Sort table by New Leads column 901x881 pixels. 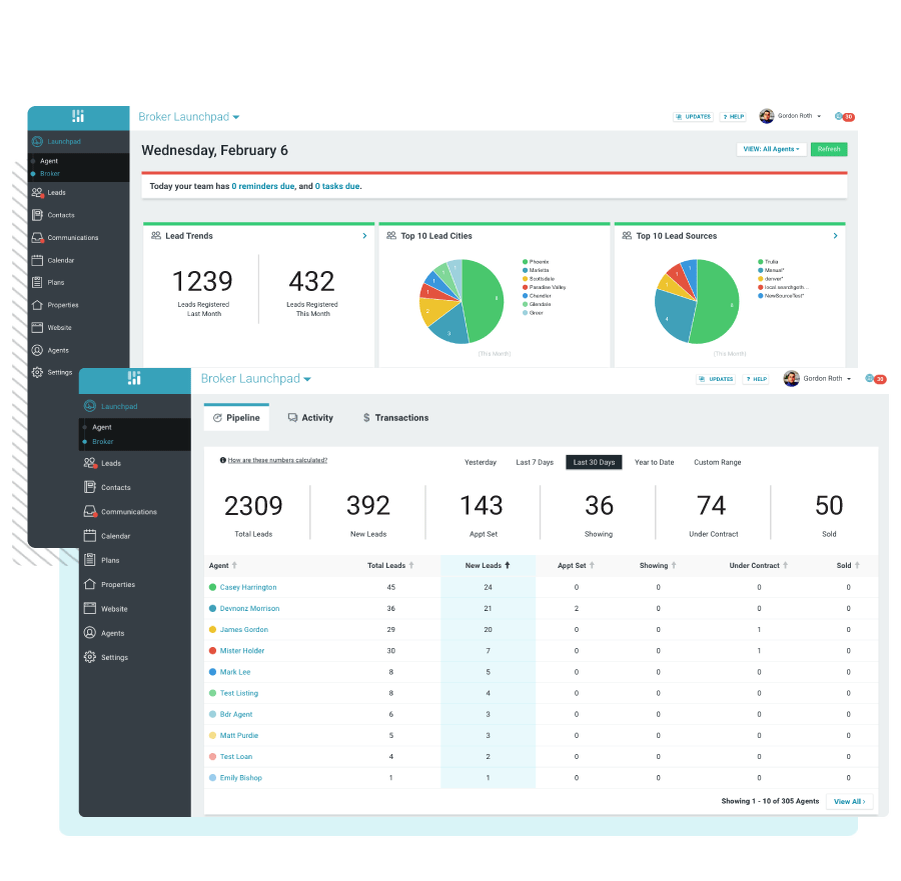tap(487, 565)
